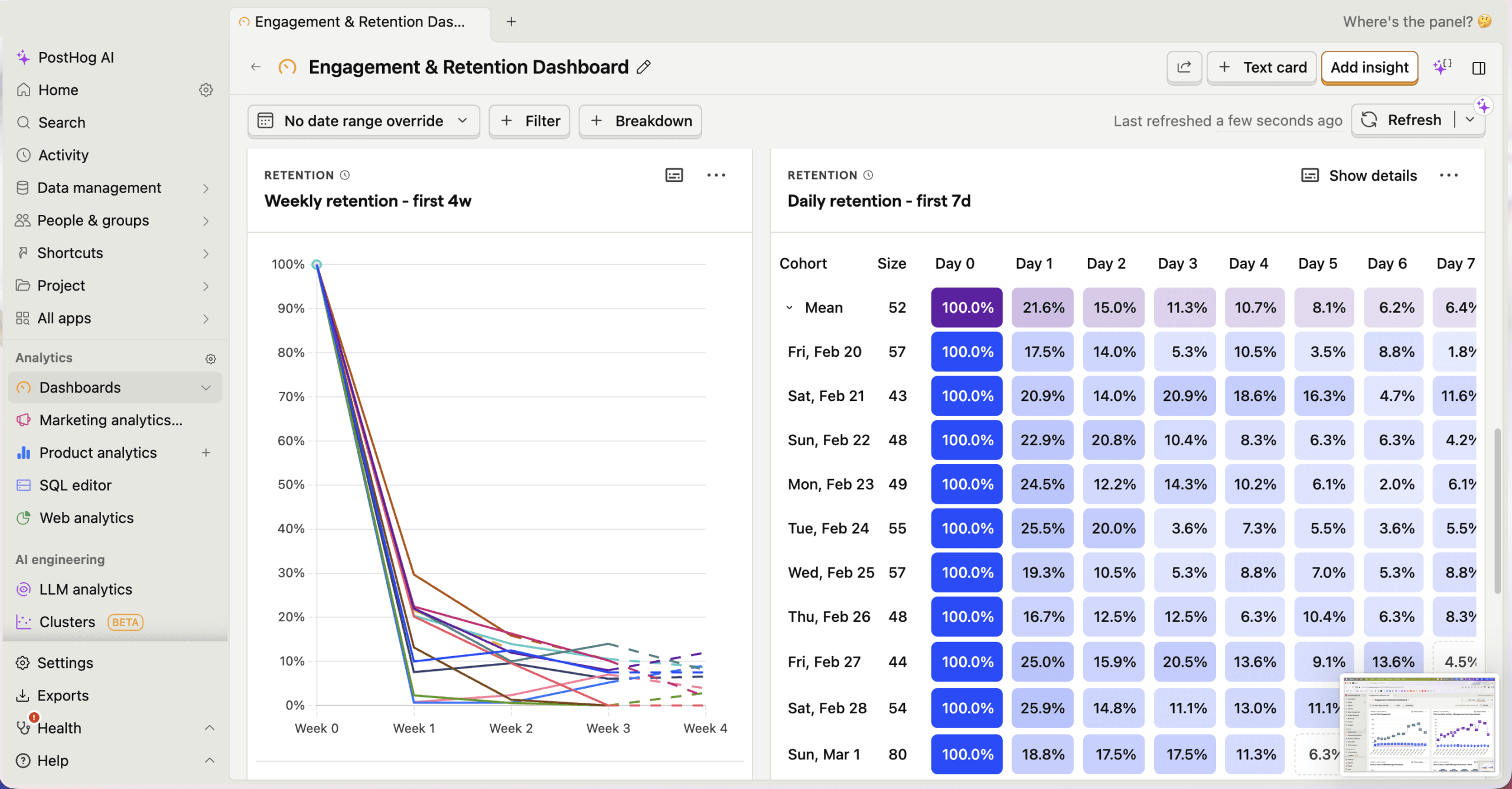The image size is (1512, 789).
Task: Click the Add Filter button
Action: point(530,121)
